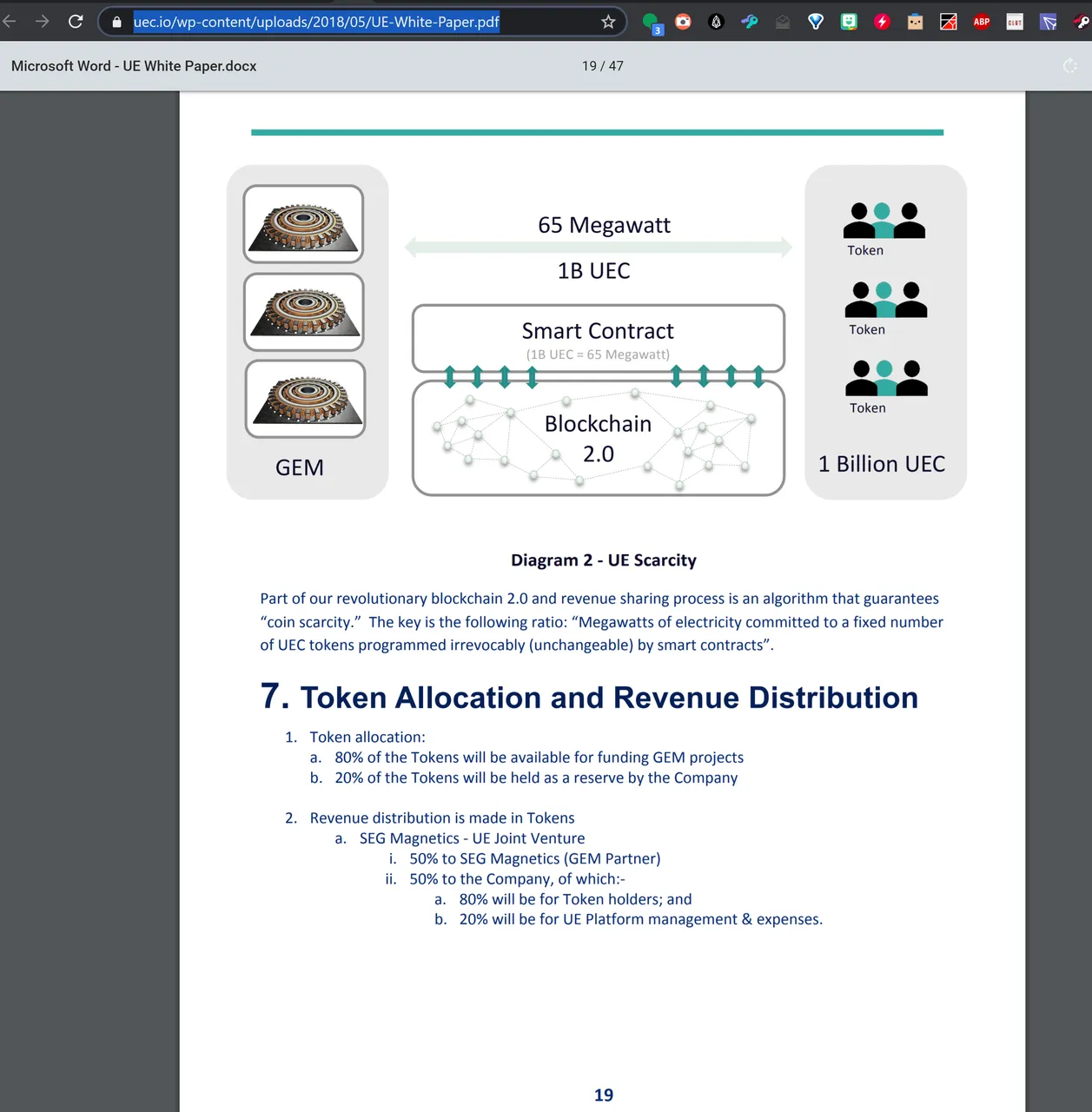Click the URL in the address bar
The width and height of the screenshot is (1092, 1112).
316,22
